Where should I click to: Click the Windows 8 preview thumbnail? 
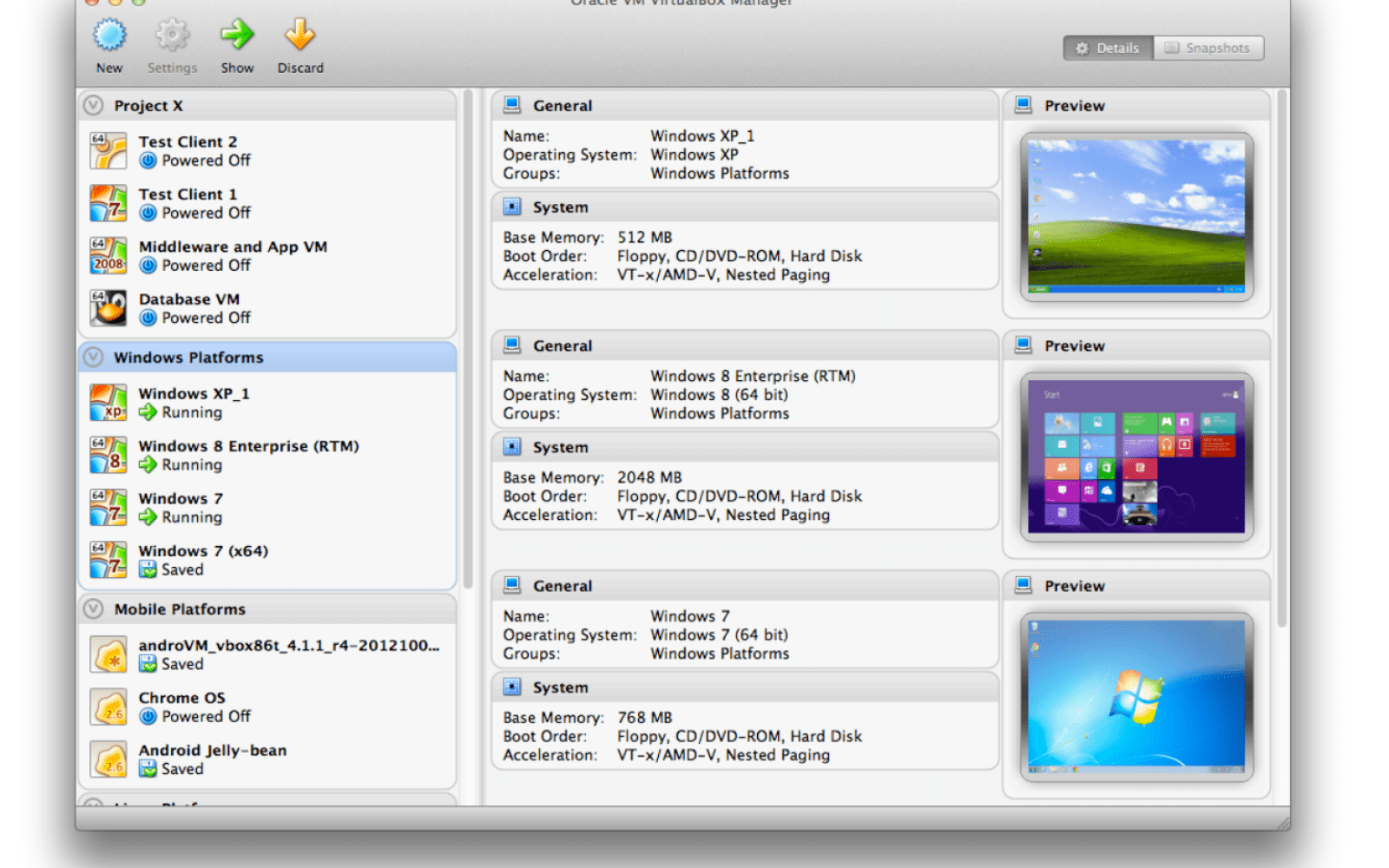point(1136,457)
